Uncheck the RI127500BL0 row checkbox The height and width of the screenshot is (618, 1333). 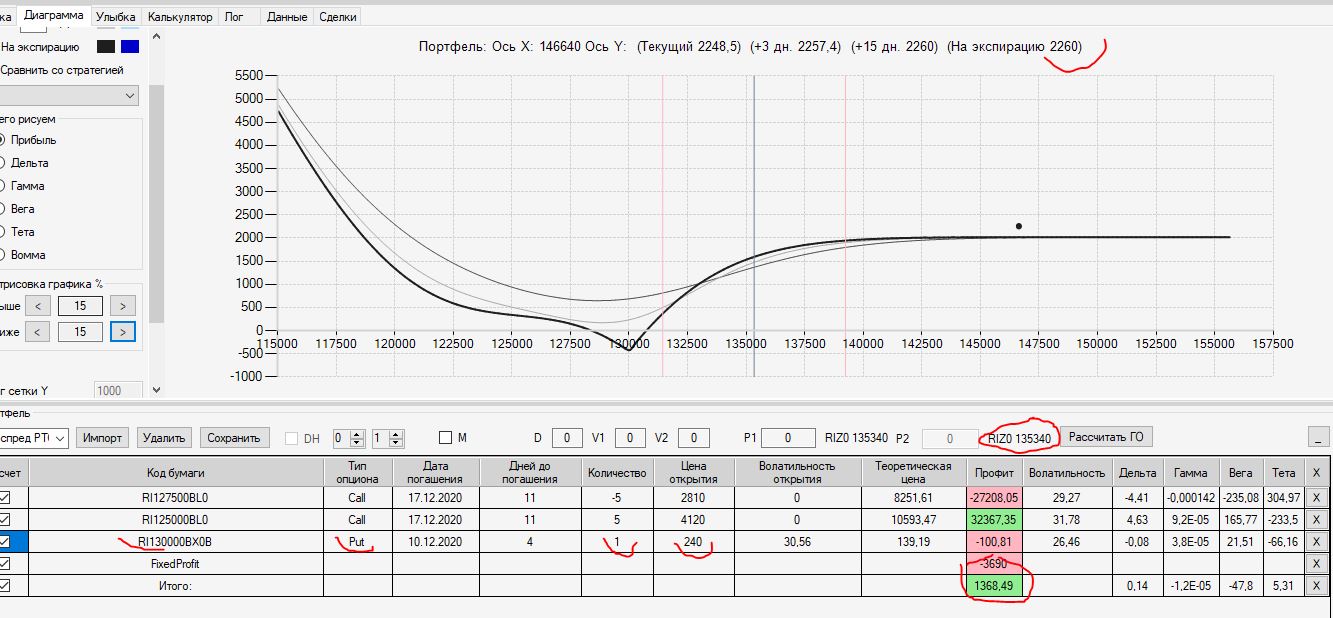(7, 498)
